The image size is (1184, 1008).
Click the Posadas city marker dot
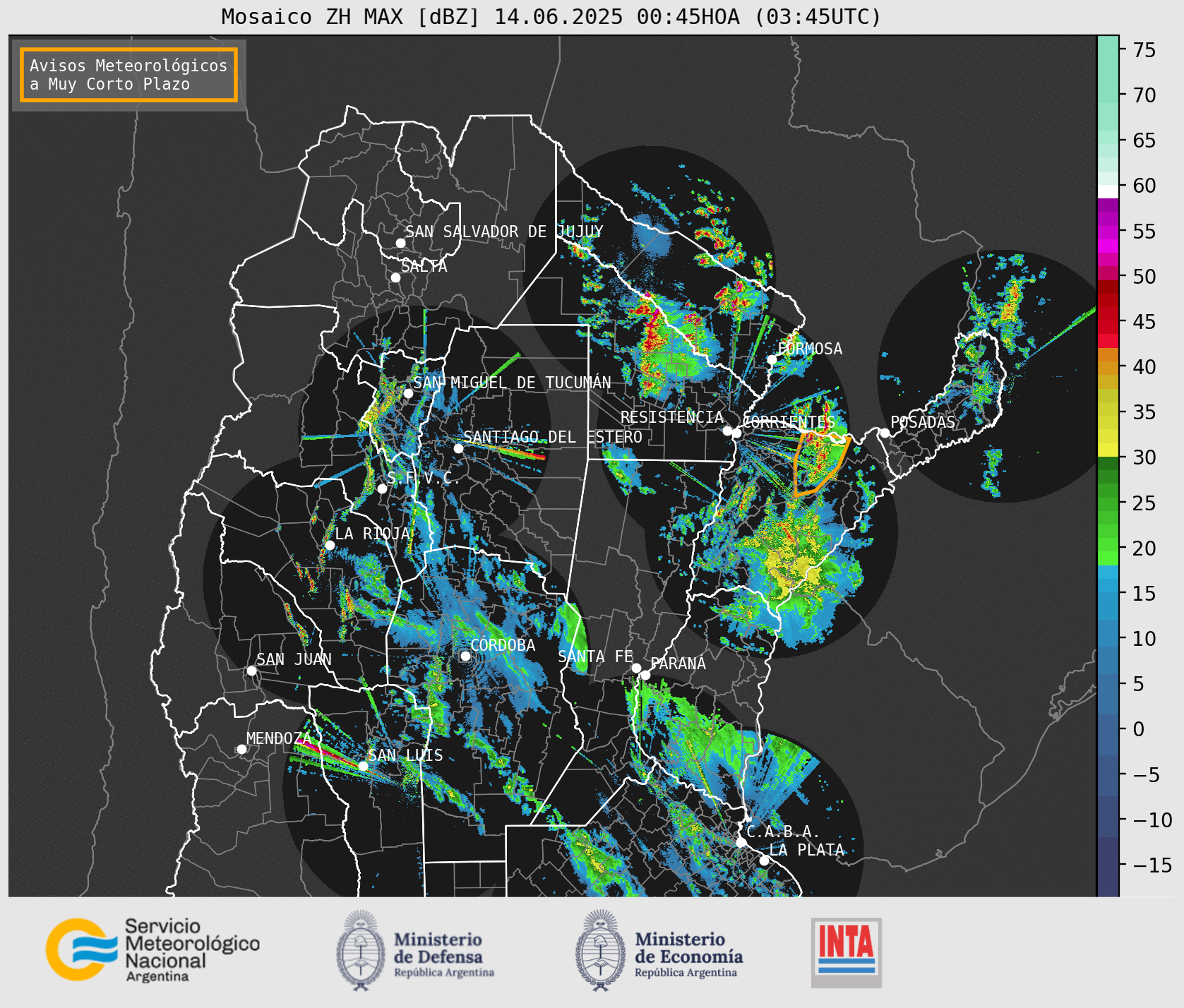click(885, 433)
